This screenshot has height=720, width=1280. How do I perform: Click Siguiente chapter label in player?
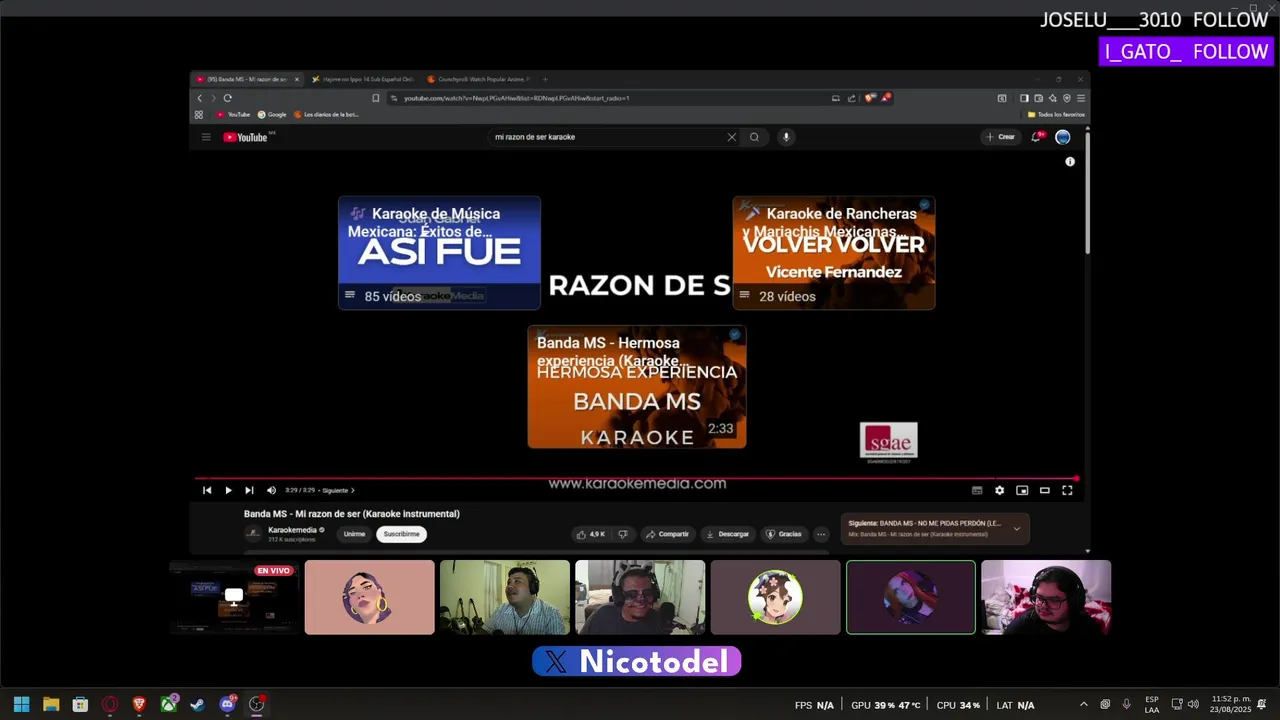(x=338, y=490)
